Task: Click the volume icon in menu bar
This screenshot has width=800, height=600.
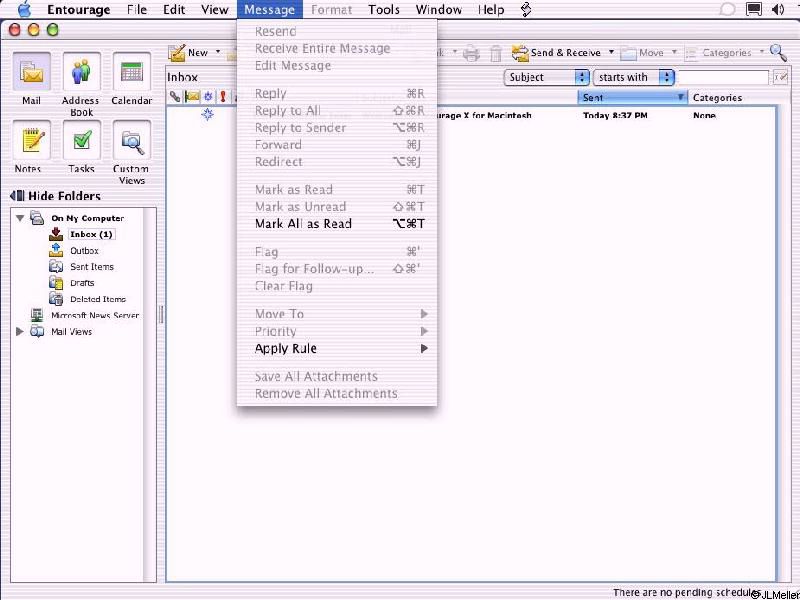Action: point(778,9)
